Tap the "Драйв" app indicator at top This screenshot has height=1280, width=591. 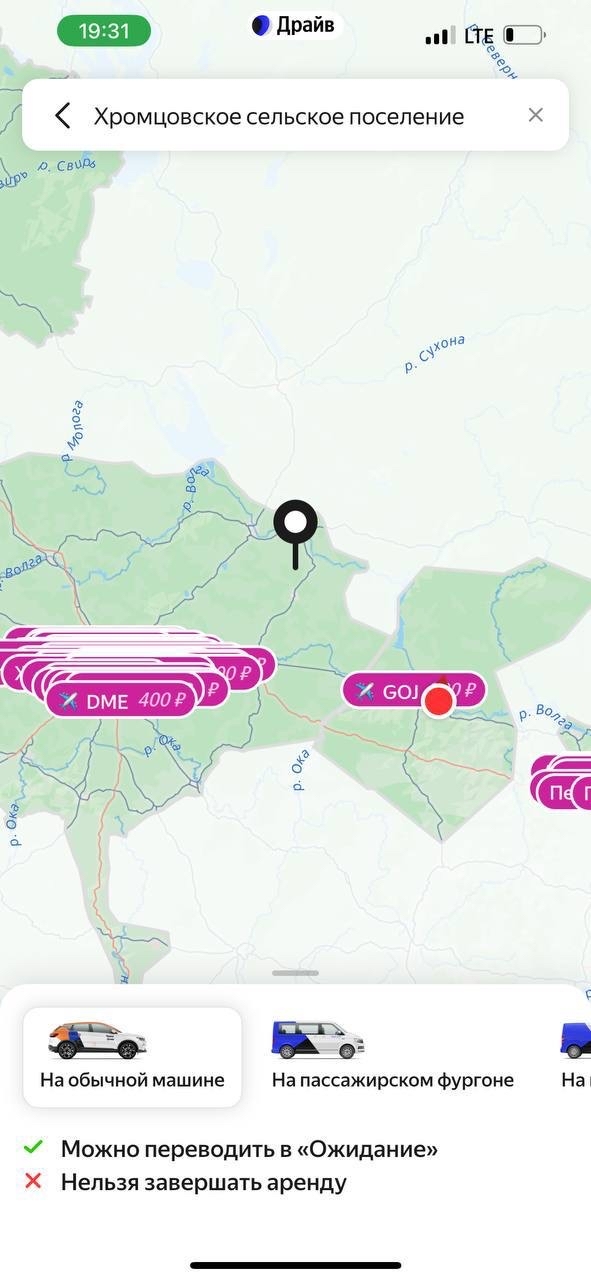coord(295,26)
